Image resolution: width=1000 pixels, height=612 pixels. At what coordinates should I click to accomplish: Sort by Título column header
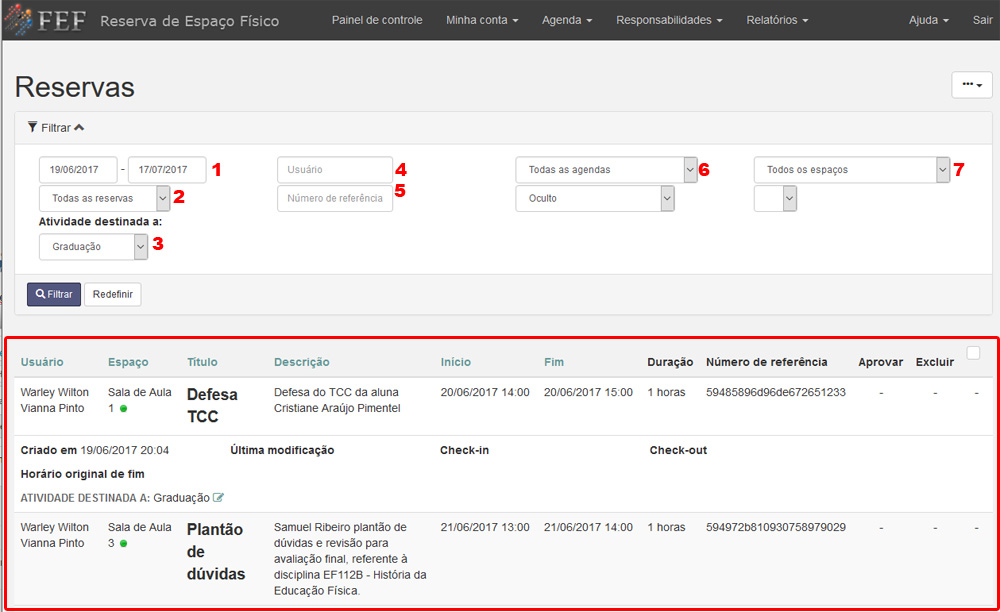coord(202,361)
